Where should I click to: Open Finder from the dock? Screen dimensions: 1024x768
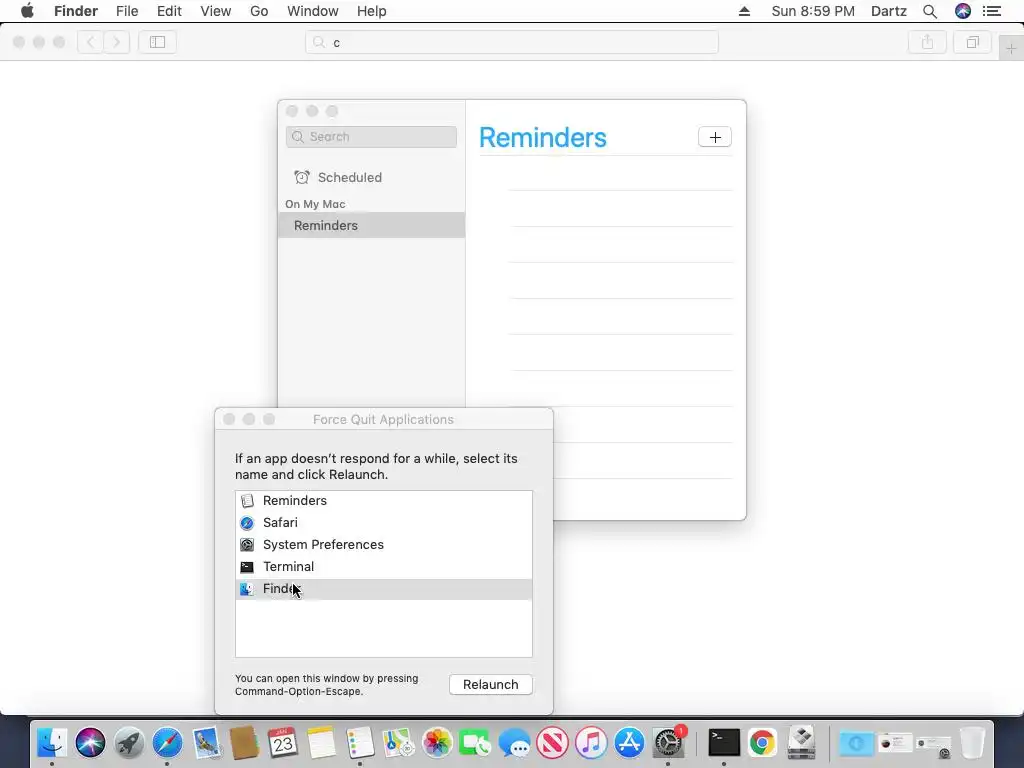tap(52, 743)
